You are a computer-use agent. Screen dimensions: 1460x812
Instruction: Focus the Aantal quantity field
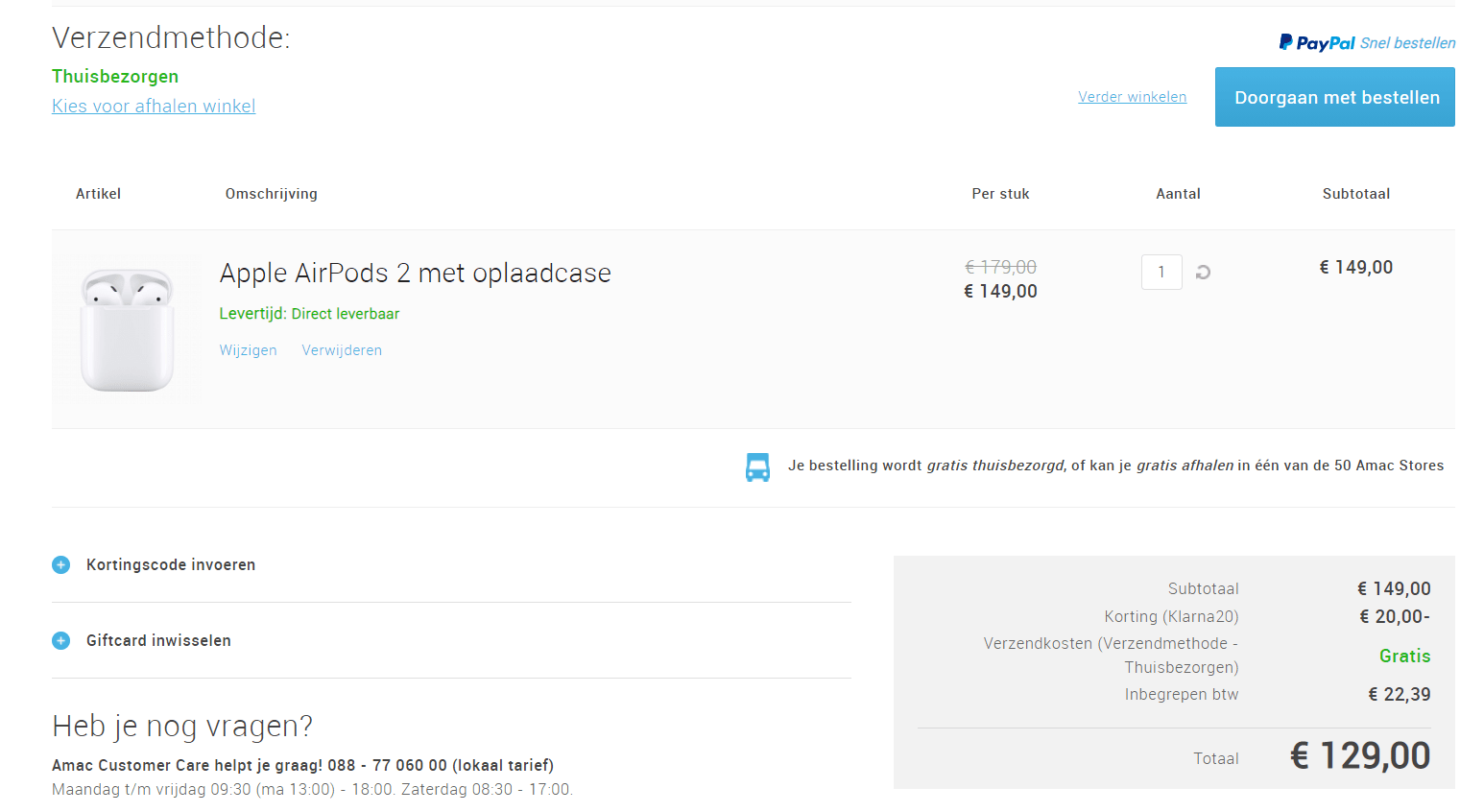(1161, 273)
